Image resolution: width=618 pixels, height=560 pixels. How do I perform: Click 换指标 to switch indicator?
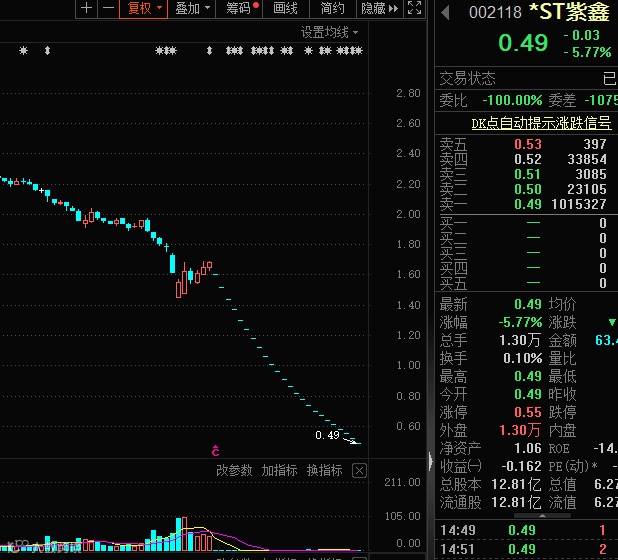[x=325, y=470]
